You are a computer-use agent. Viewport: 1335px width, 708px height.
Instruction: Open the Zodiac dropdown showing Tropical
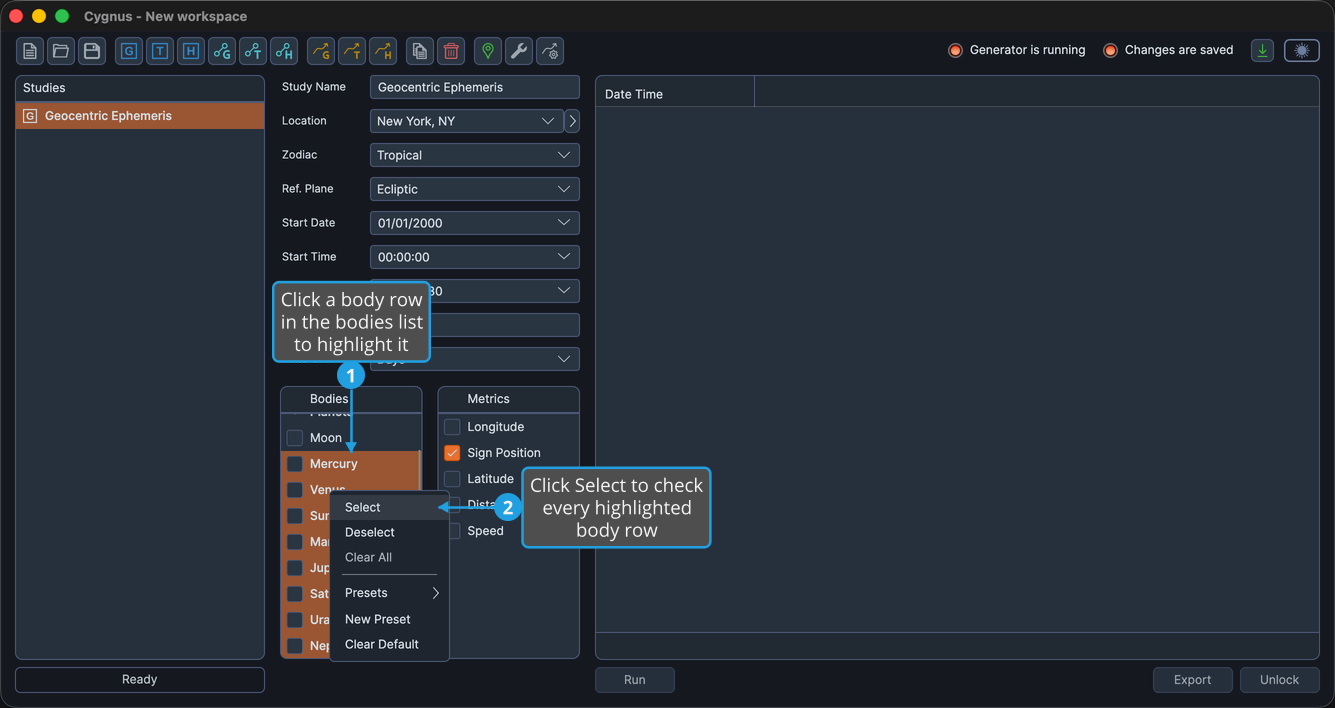click(475, 155)
